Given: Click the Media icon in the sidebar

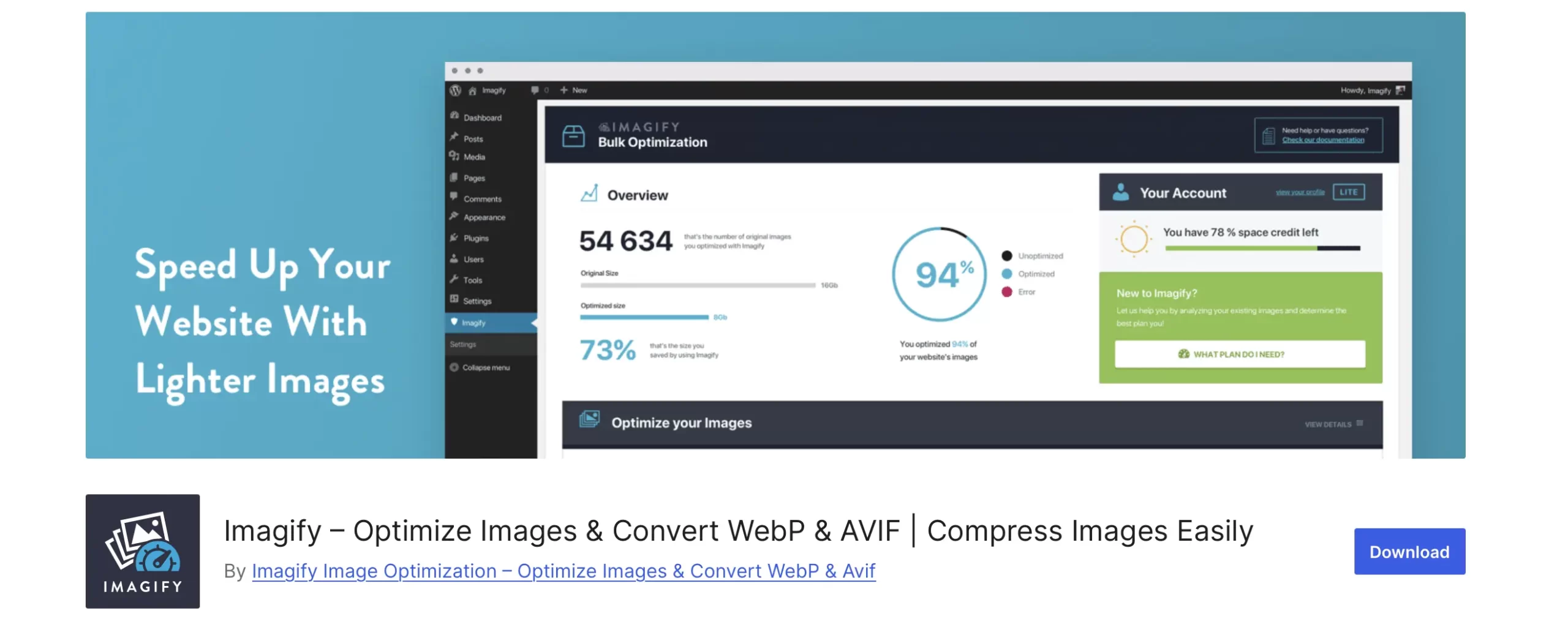Looking at the screenshot, I should point(454,156).
